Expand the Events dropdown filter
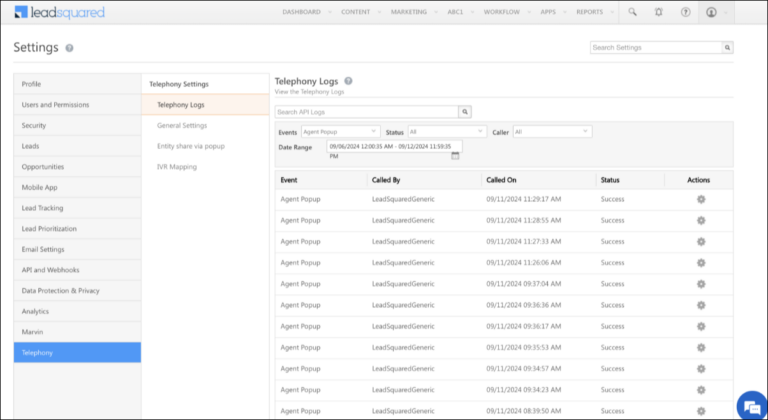Screen dimensions: 768x420 pos(340,131)
